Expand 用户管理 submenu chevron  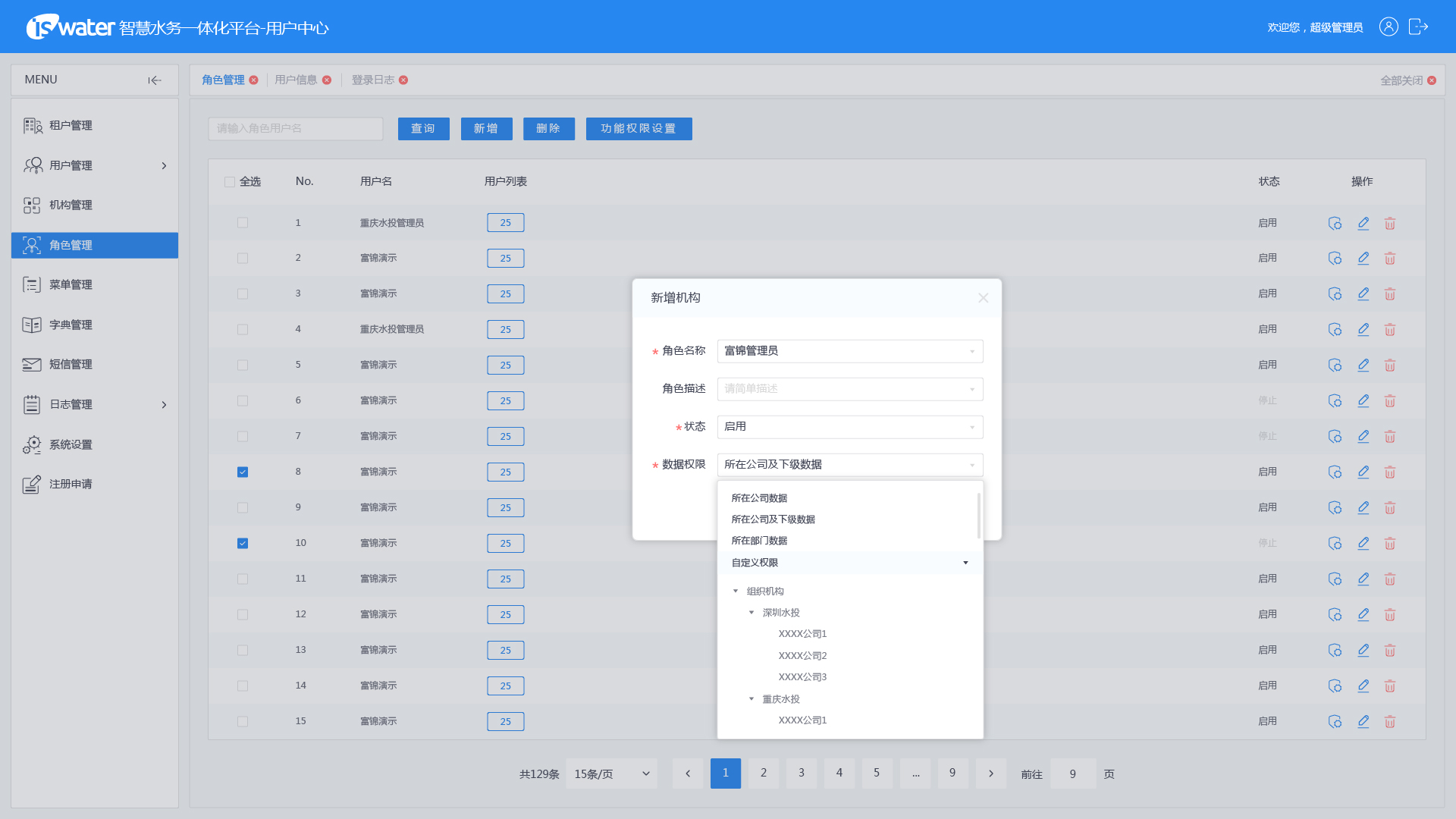(164, 166)
